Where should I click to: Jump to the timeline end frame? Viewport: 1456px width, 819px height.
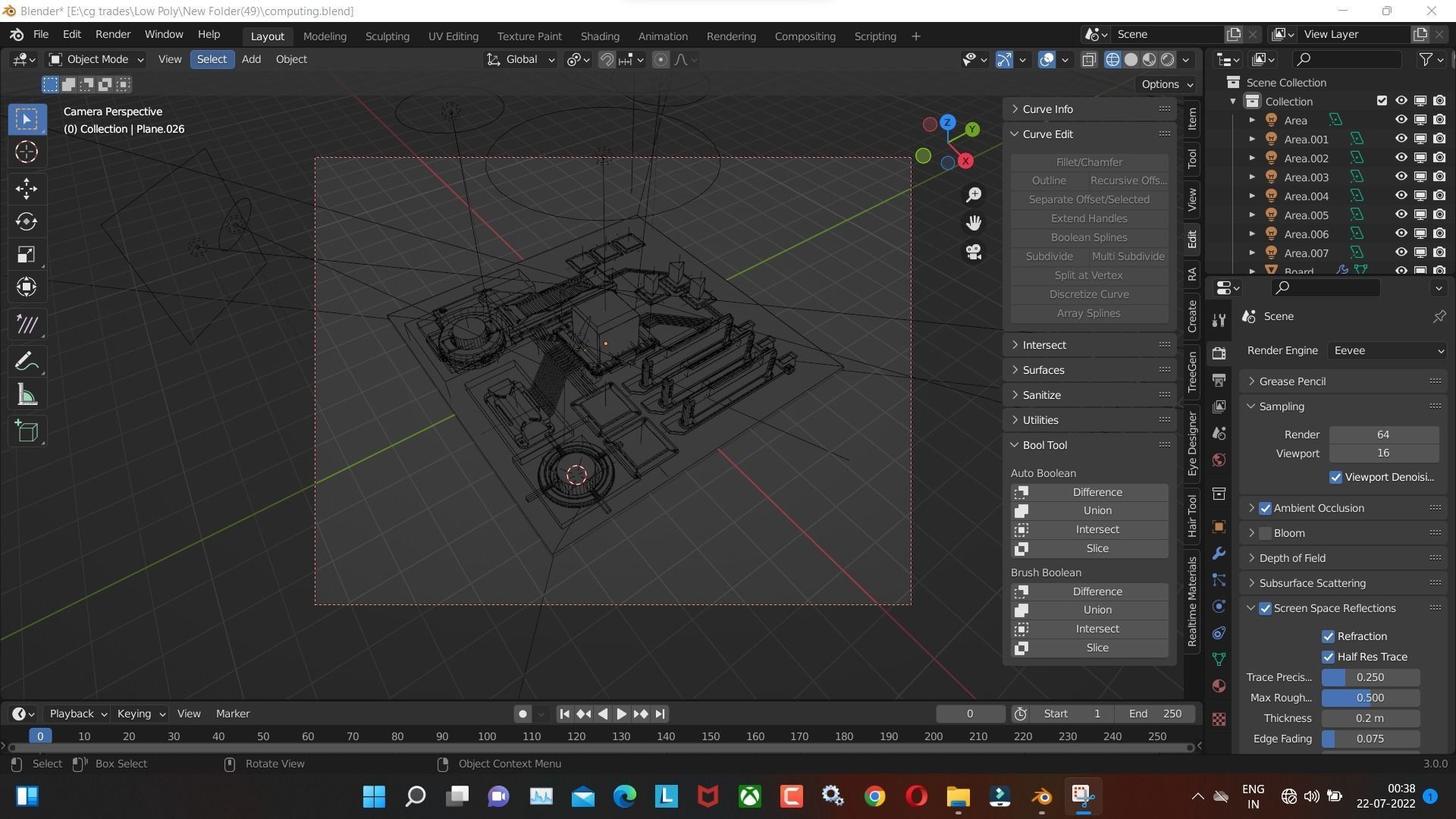coord(661,714)
